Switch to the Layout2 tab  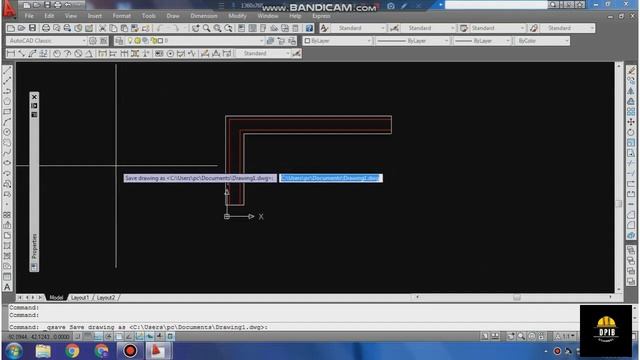[106, 298]
